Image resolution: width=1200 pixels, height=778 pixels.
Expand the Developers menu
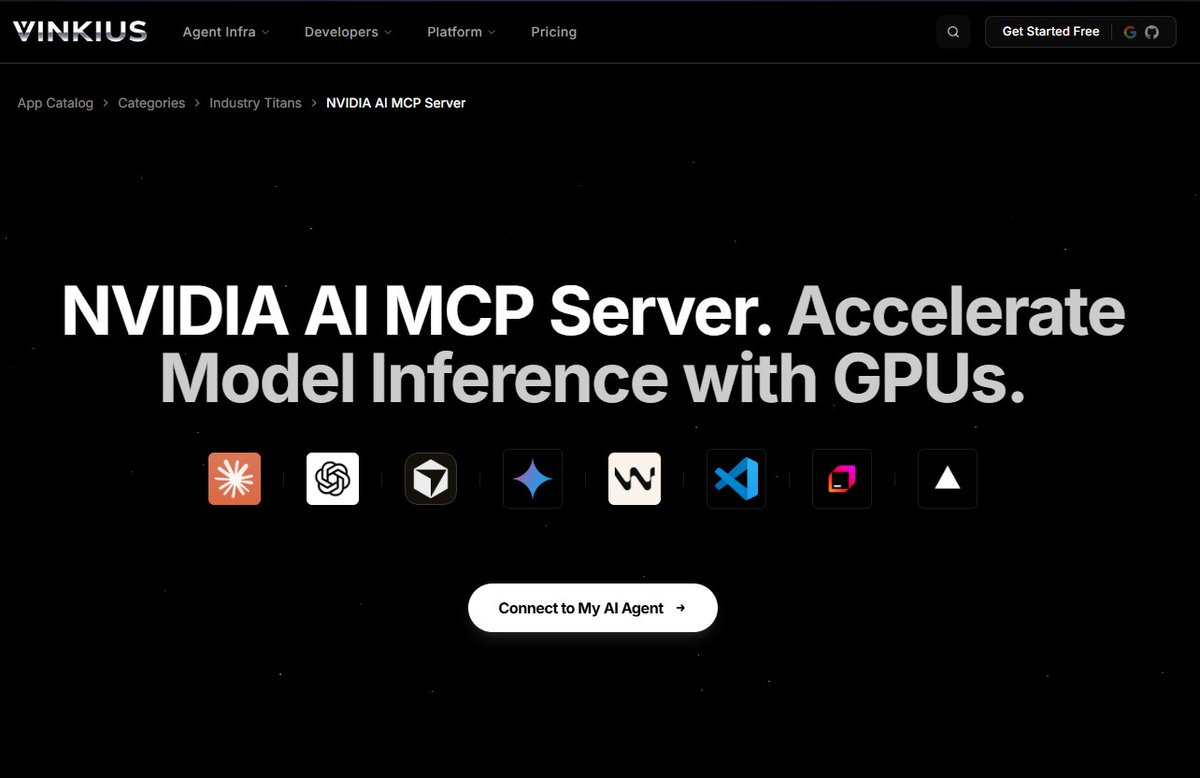[348, 32]
